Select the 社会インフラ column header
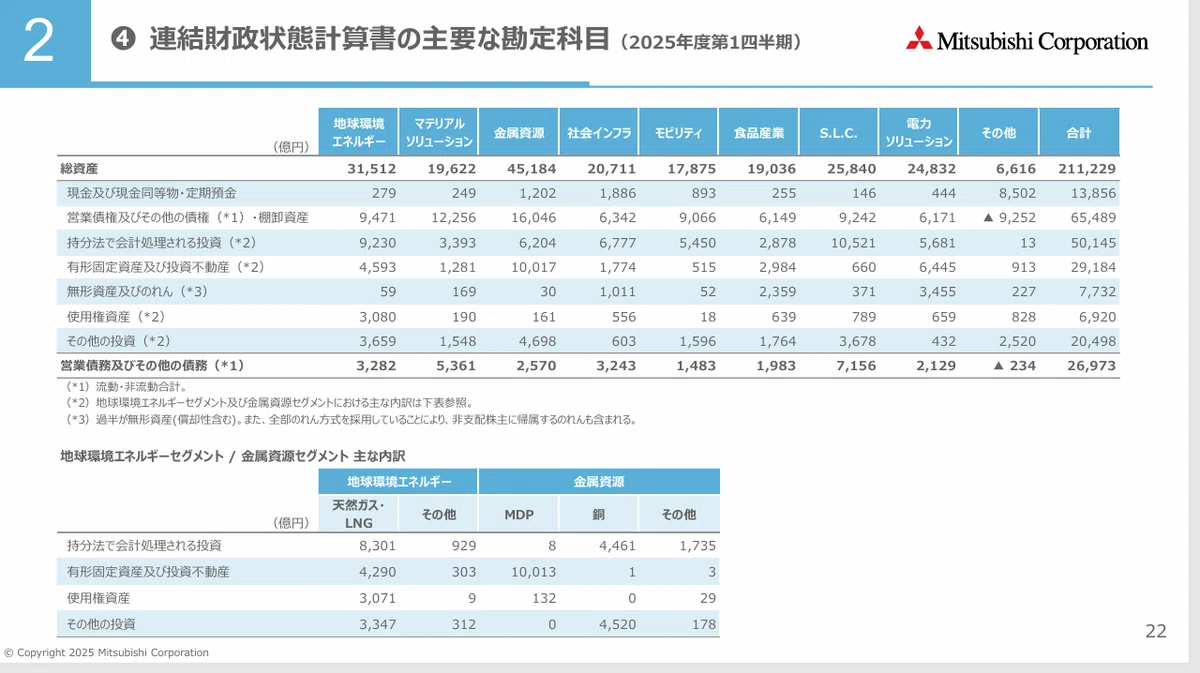 599,132
